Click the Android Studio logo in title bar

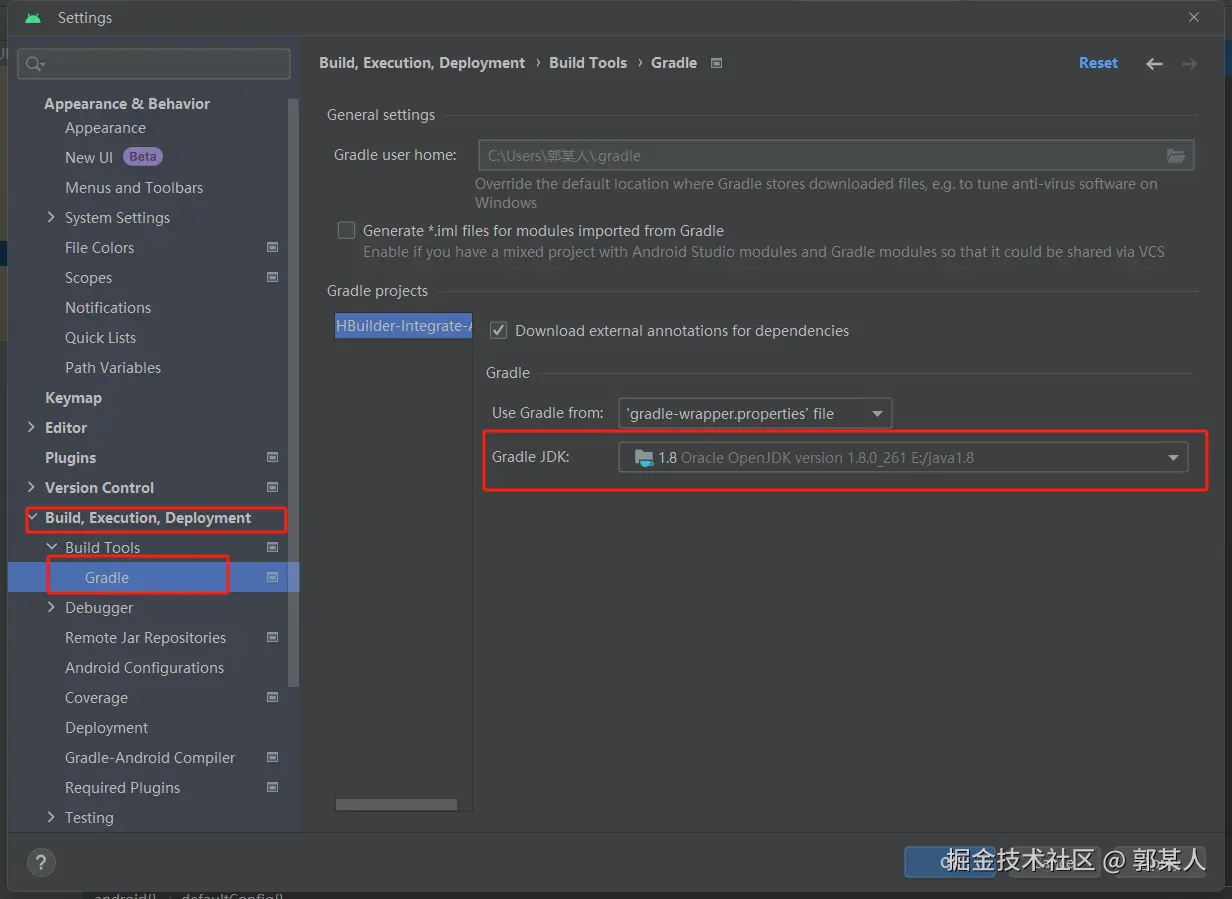pos(33,18)
